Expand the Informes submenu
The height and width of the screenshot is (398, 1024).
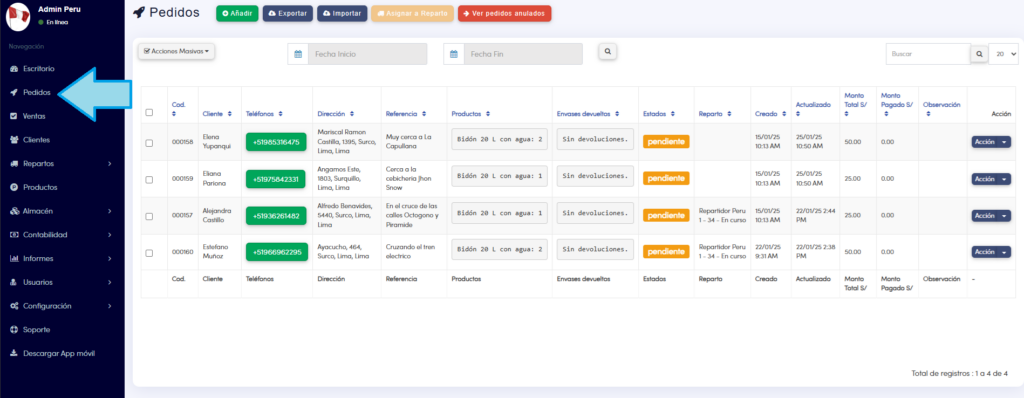pyautogui.click(x=110, y=259)
